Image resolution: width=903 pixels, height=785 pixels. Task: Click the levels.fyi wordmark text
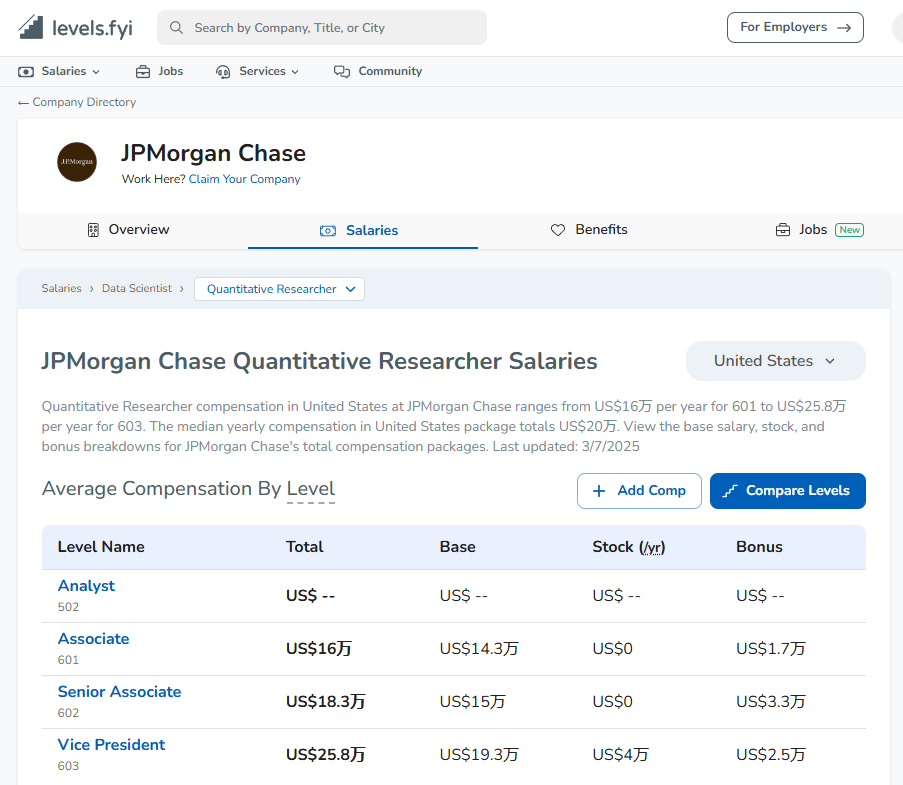point(92,28)
